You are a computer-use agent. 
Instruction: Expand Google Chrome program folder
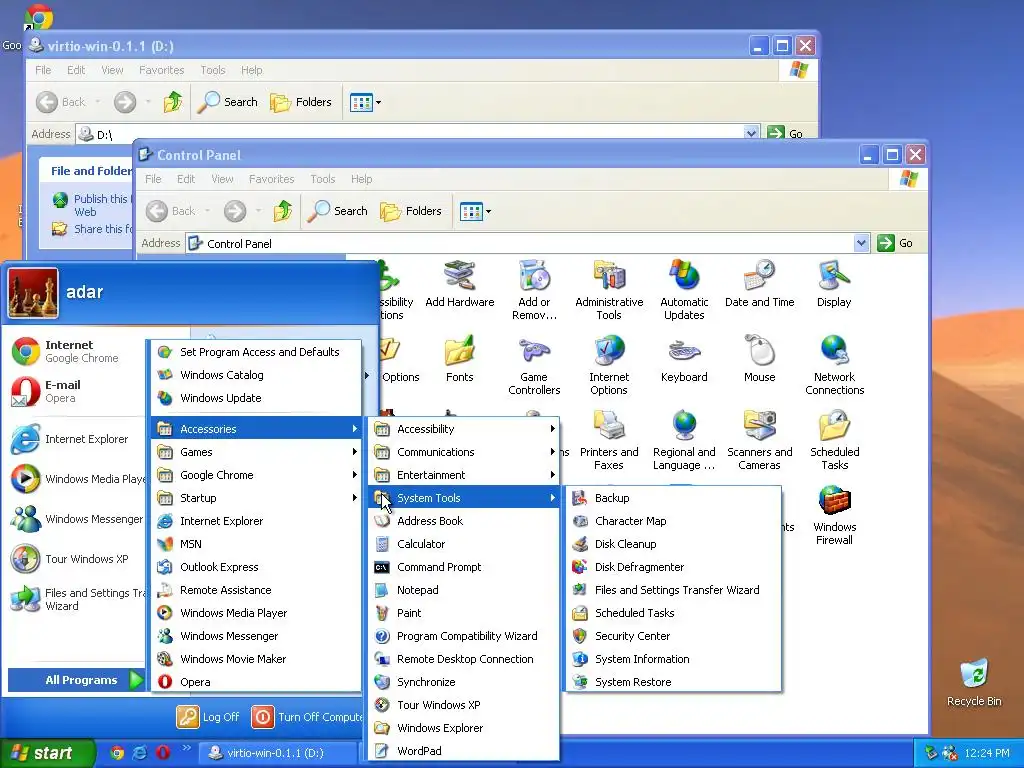[257, 475]
